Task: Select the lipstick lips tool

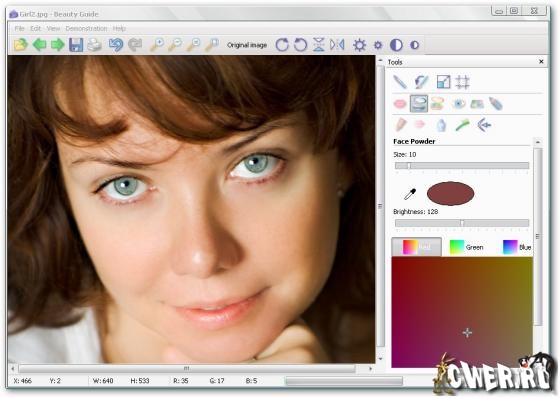Action: (x=400, y=104)
